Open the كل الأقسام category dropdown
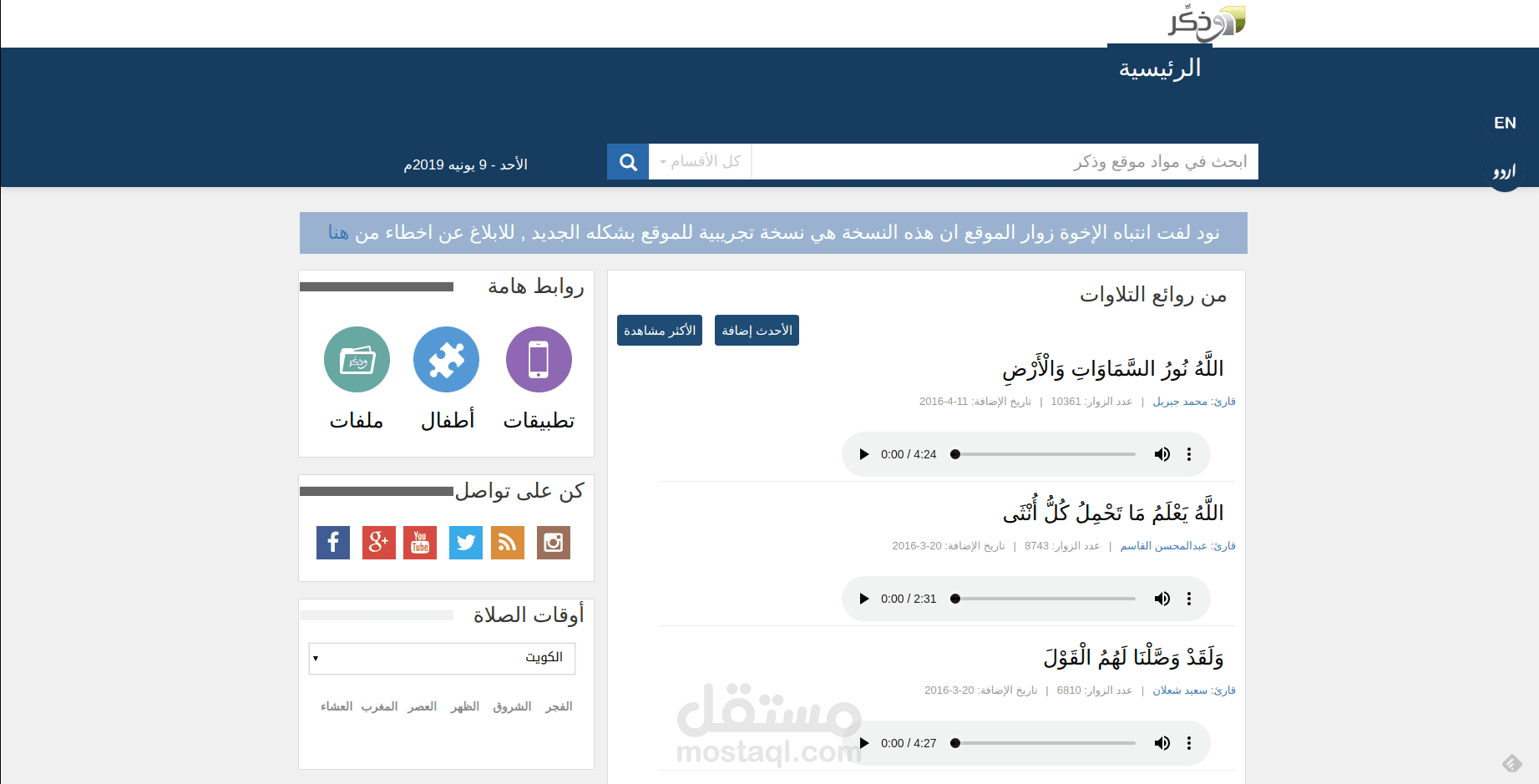The width and height of the screenshot is (1539, 784). click(700, 161)
